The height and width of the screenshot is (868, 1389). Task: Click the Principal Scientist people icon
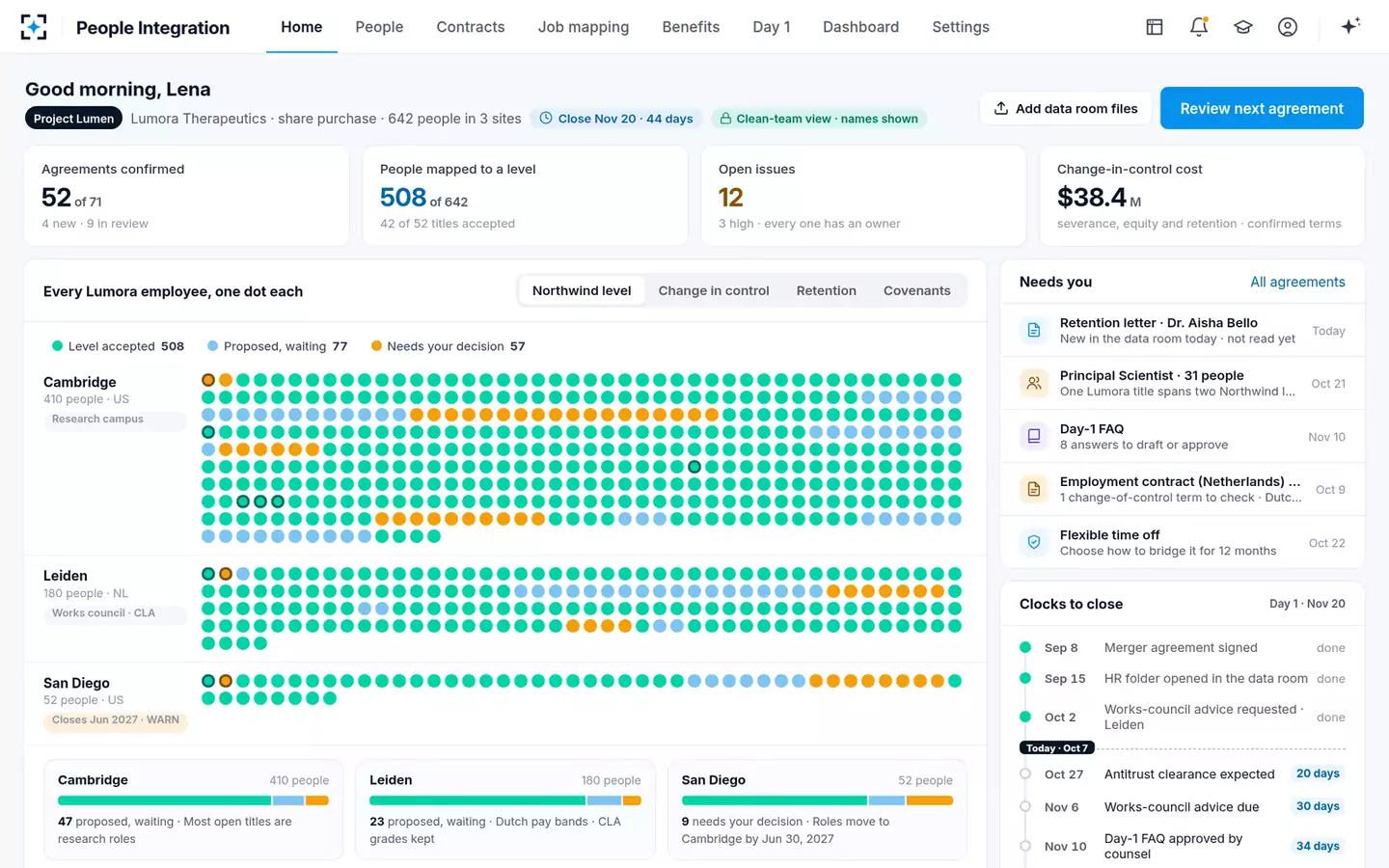(1034, 384)
